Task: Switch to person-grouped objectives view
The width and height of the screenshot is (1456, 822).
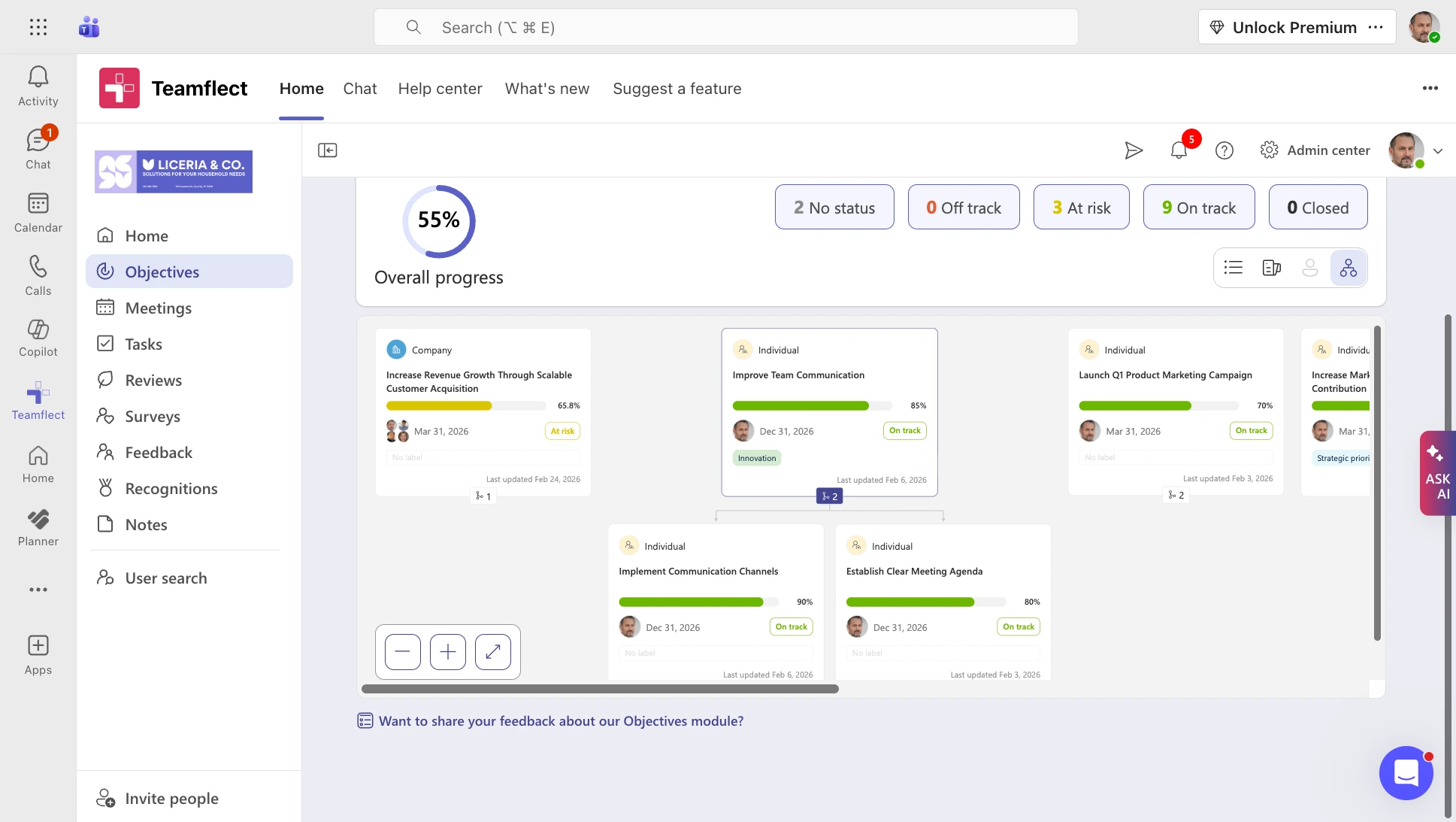Action: (x=1310, y=267)
